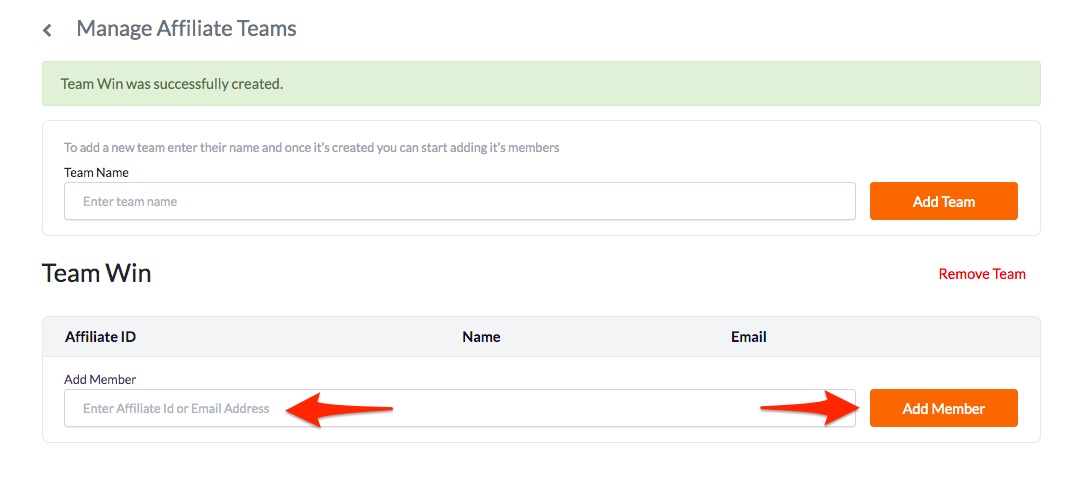Focus the Affiliate Id or Email field
The image size is (1081, 490).
(460, 408)
